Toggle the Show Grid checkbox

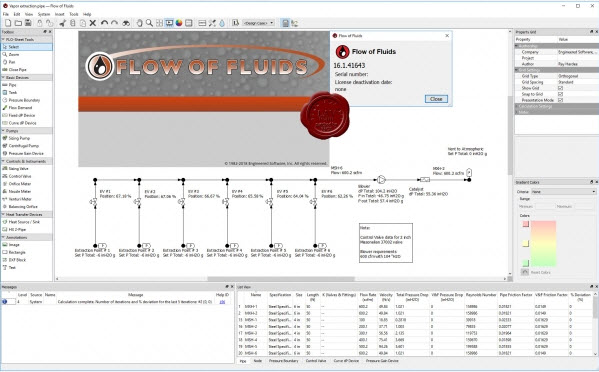coord(560,88)
